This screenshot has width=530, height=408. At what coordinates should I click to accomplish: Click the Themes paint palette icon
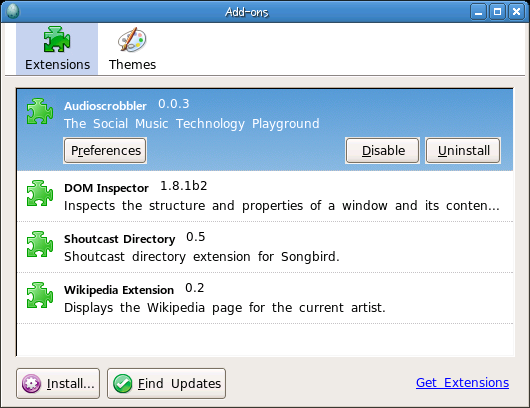tap(132, 40)
